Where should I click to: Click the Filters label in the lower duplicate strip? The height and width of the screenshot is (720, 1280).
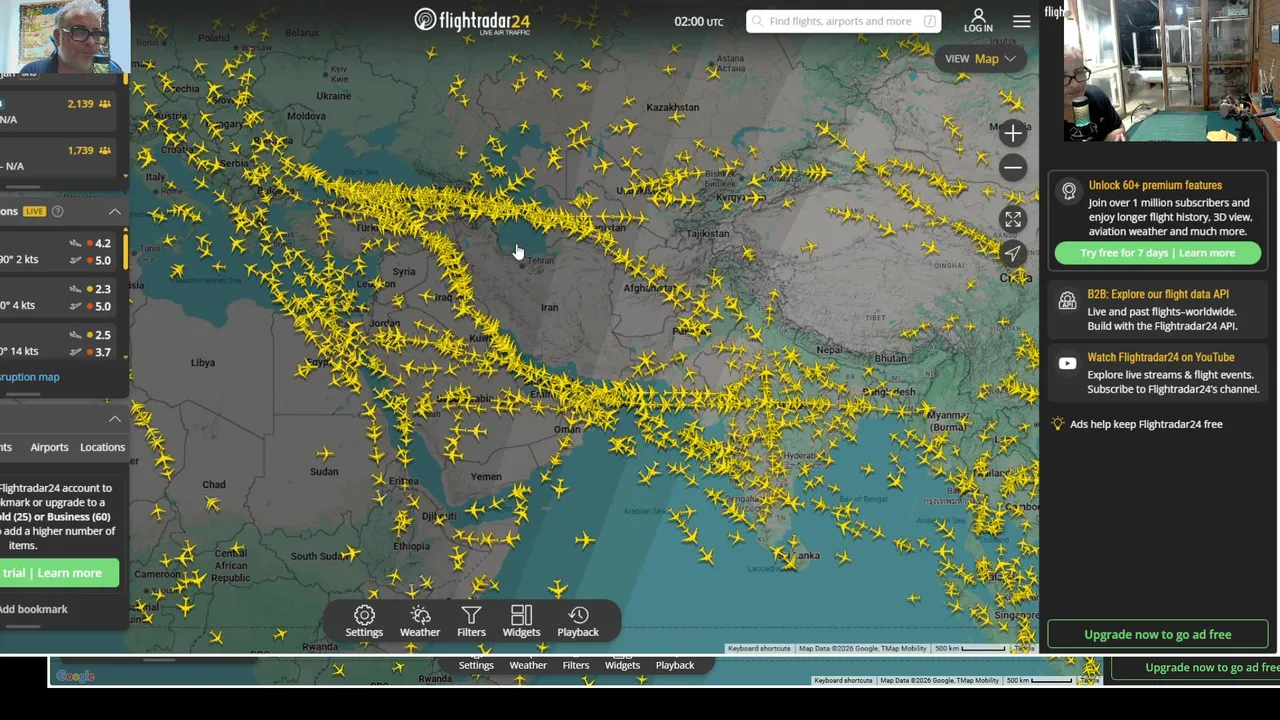(576, 665)
